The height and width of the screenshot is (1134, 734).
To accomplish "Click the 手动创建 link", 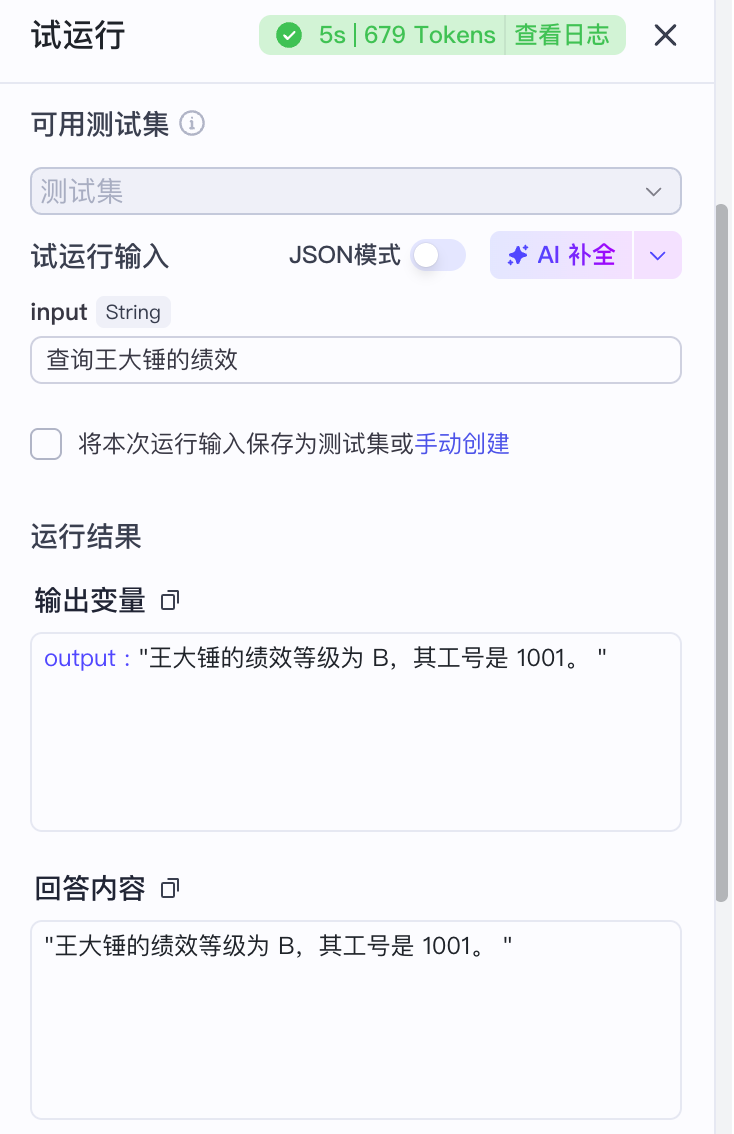I will (462, 444).
